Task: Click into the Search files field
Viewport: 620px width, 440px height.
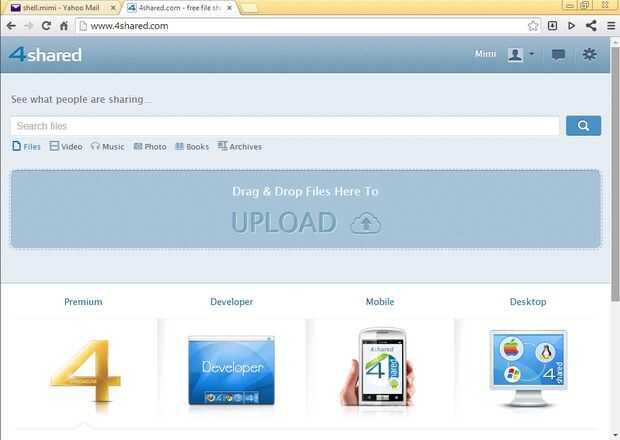Action: (x=285, y=126)
